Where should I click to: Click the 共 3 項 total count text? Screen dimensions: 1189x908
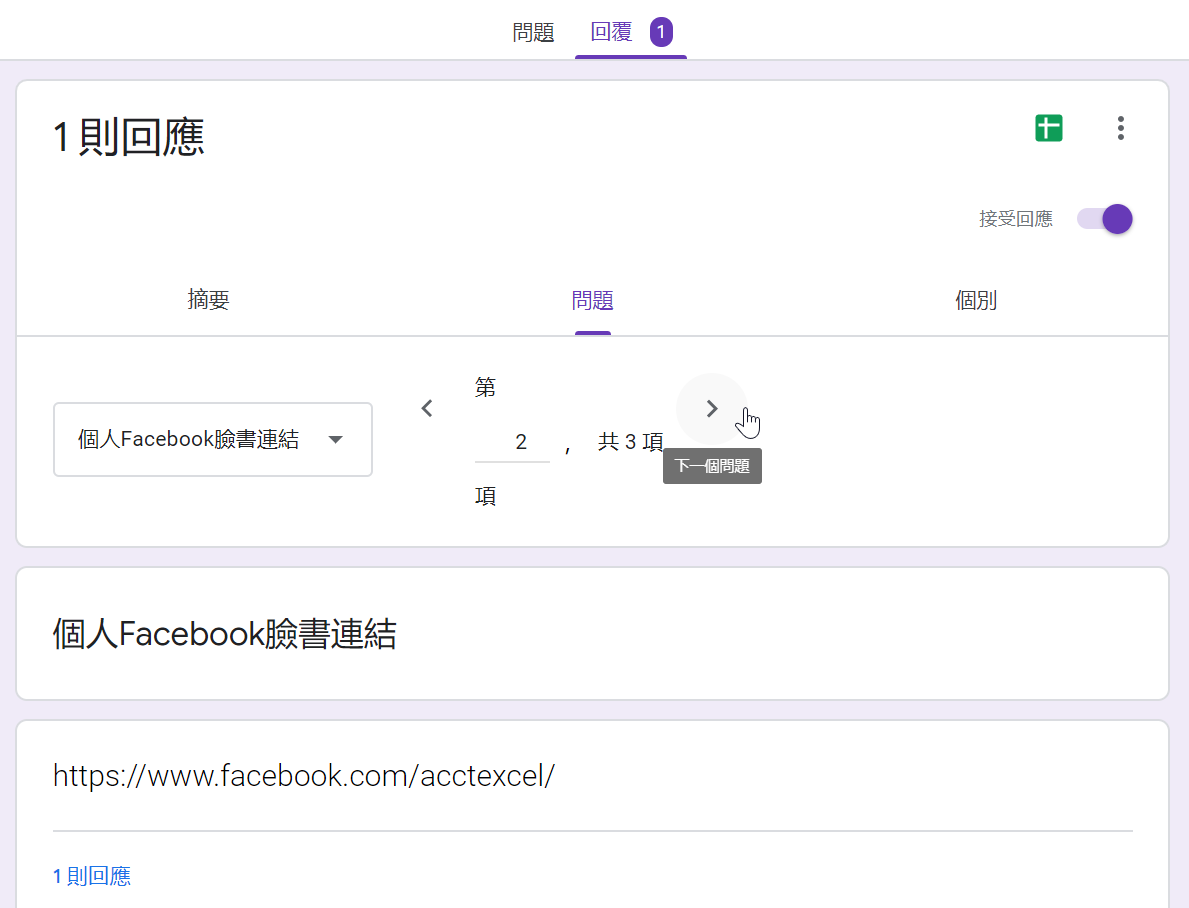pos(630,441)
